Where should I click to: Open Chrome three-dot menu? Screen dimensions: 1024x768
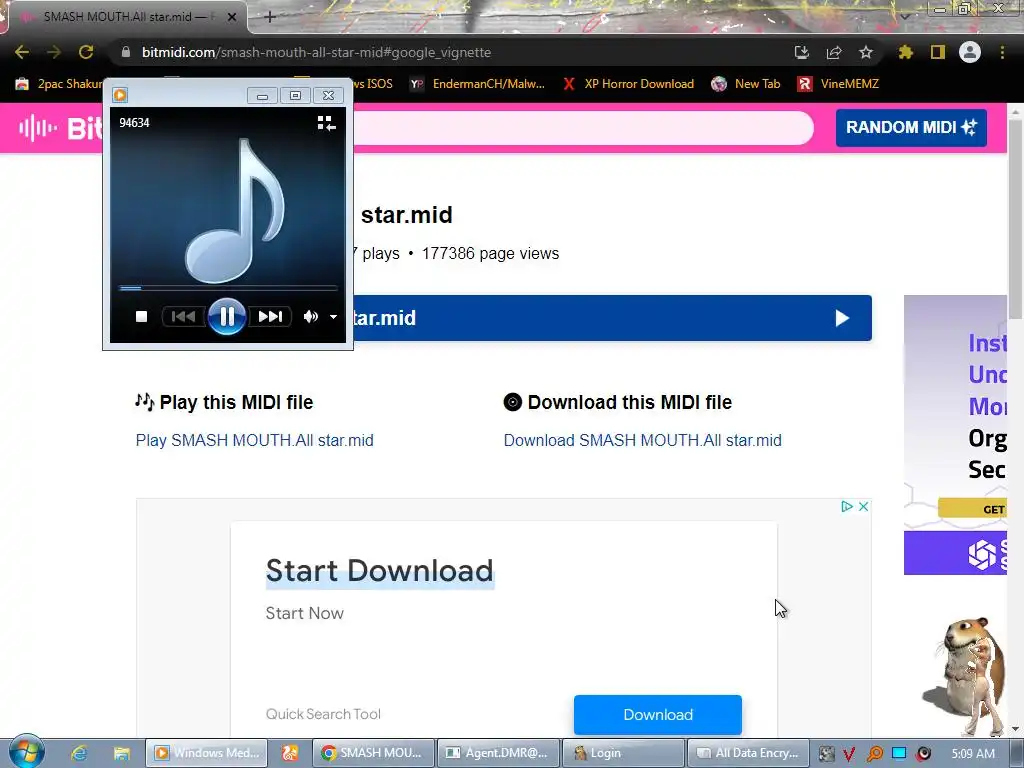pyautogui.click(x=1002, y=52)
